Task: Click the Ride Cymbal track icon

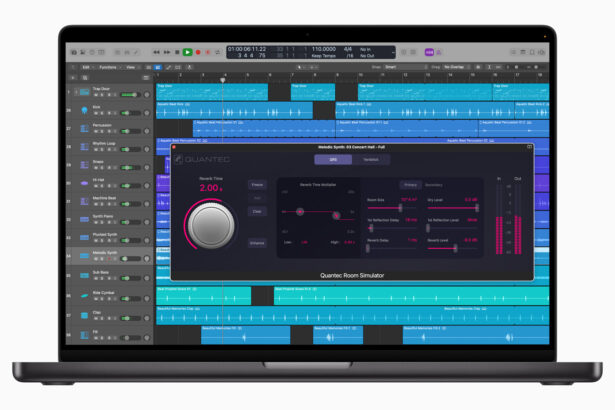Action: point(84,295)
